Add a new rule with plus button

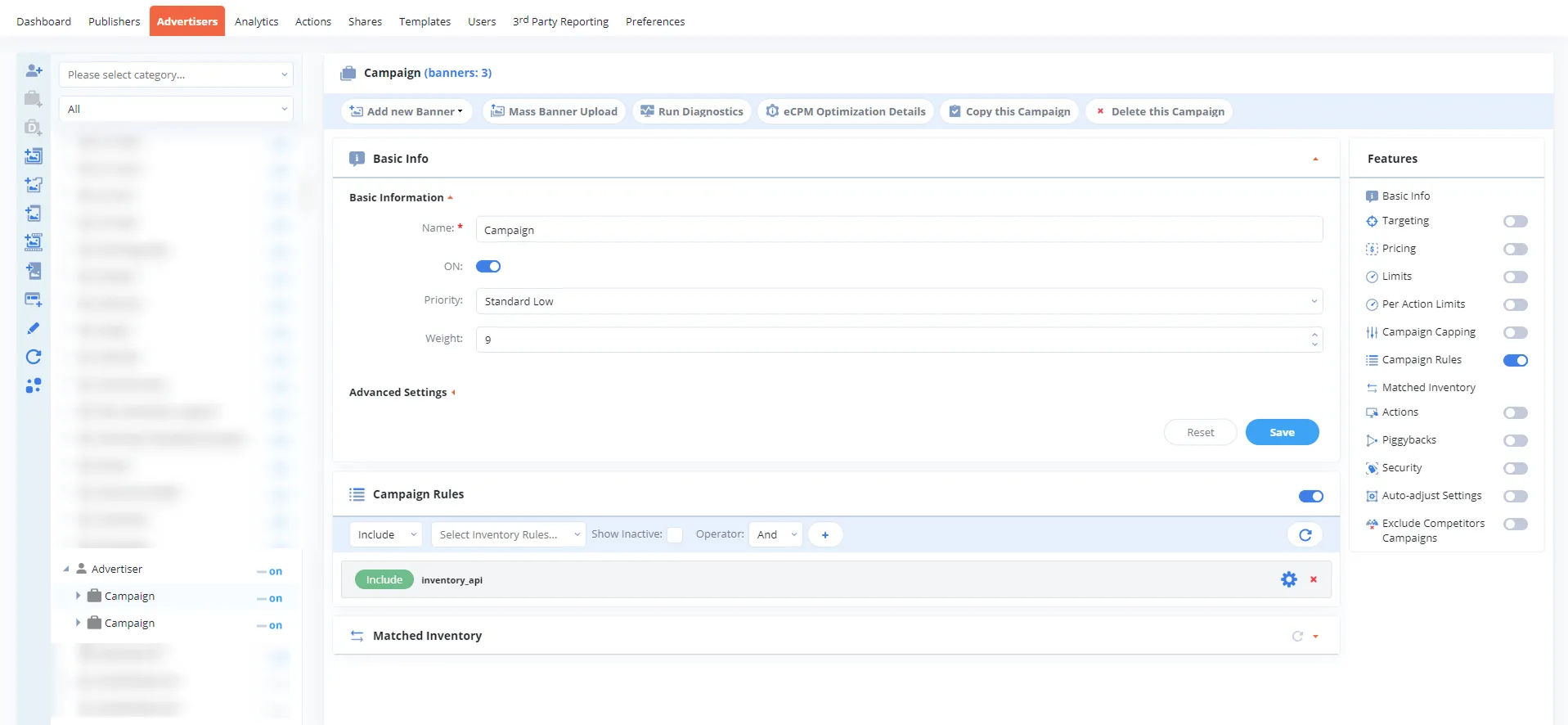click(x=825, y=534)
